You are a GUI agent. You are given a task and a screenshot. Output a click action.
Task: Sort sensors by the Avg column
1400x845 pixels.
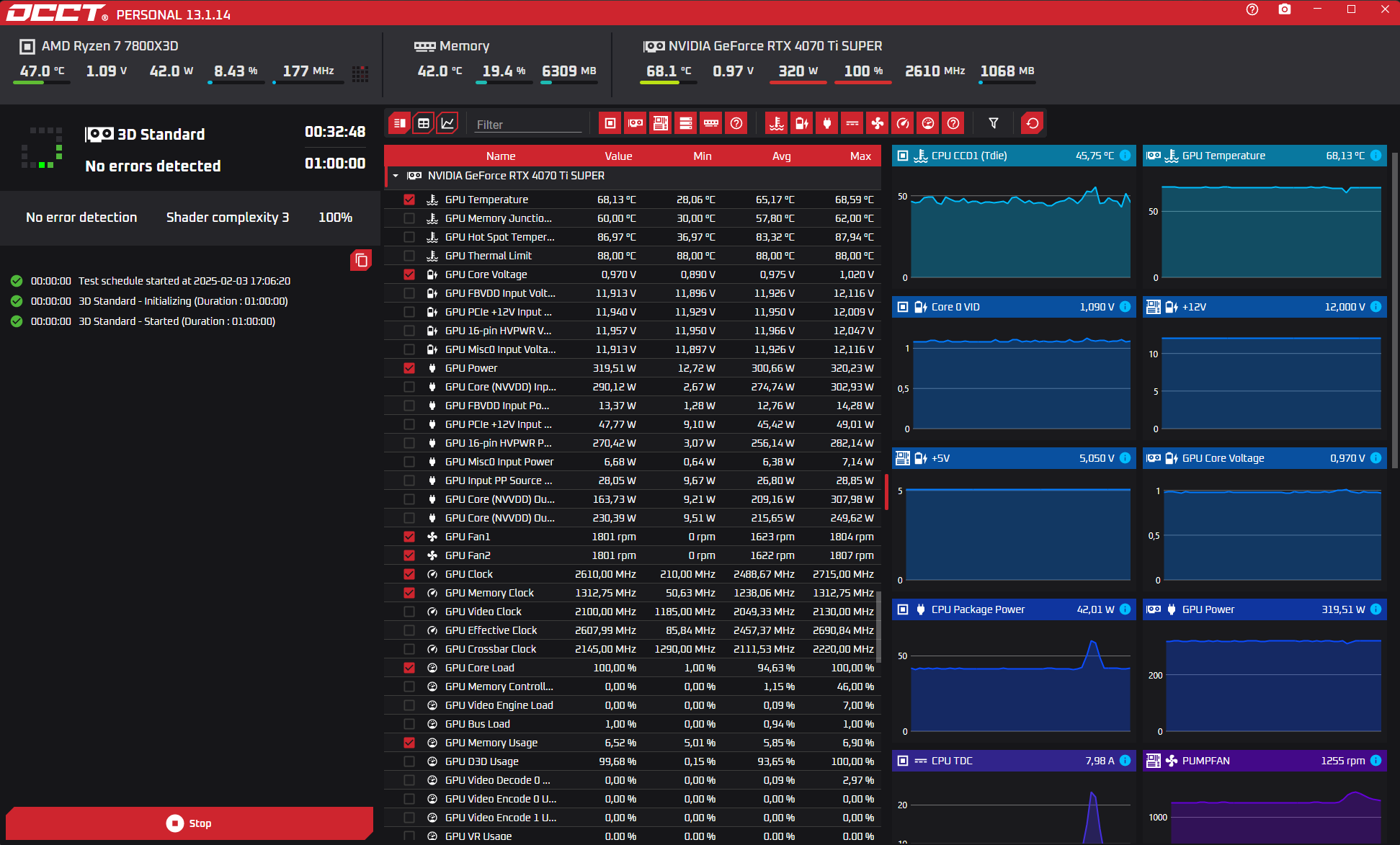pos(782,156)
